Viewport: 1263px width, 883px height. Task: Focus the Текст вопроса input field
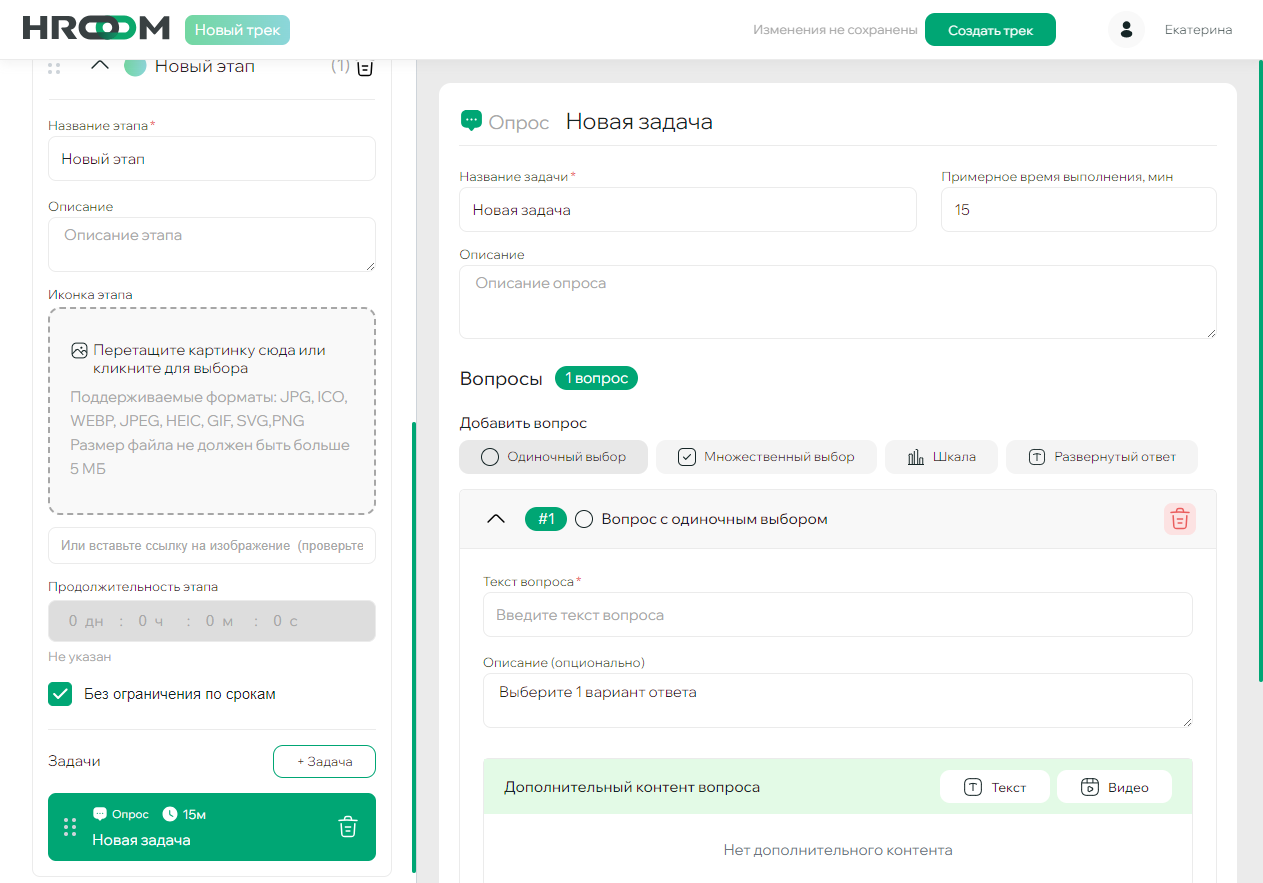point(837,615)
